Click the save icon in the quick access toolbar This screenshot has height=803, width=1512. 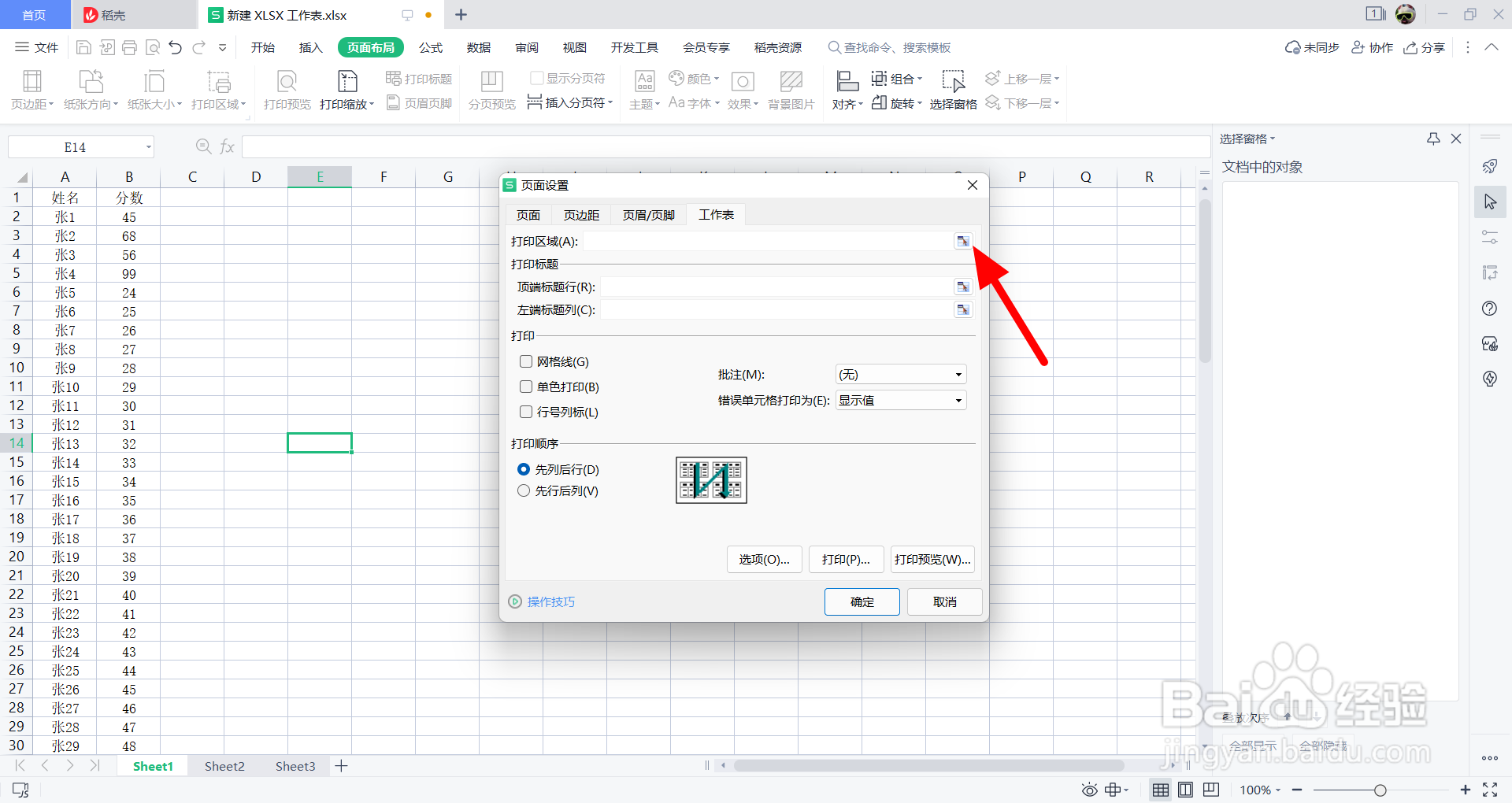click(83, 48)
